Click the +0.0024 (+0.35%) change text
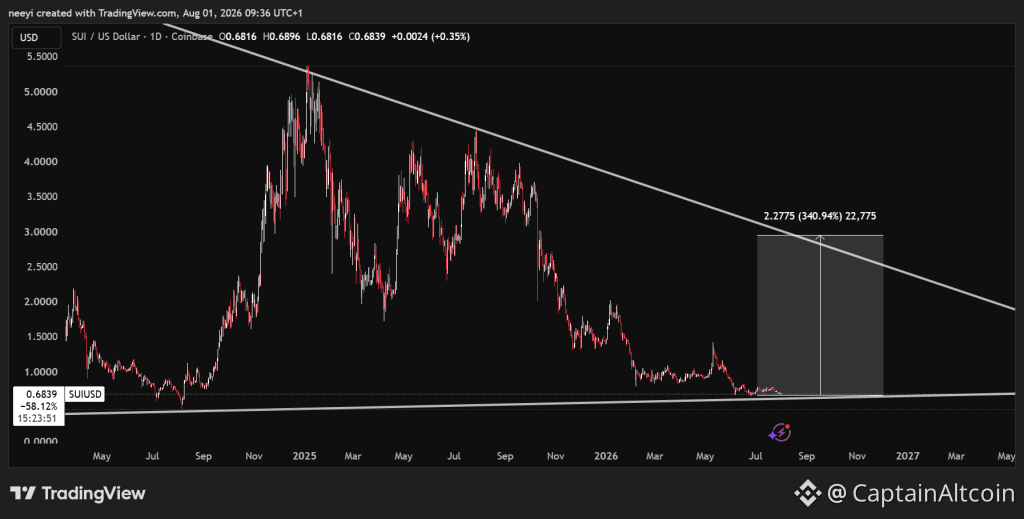The image size is (1024, 519). 430,37
